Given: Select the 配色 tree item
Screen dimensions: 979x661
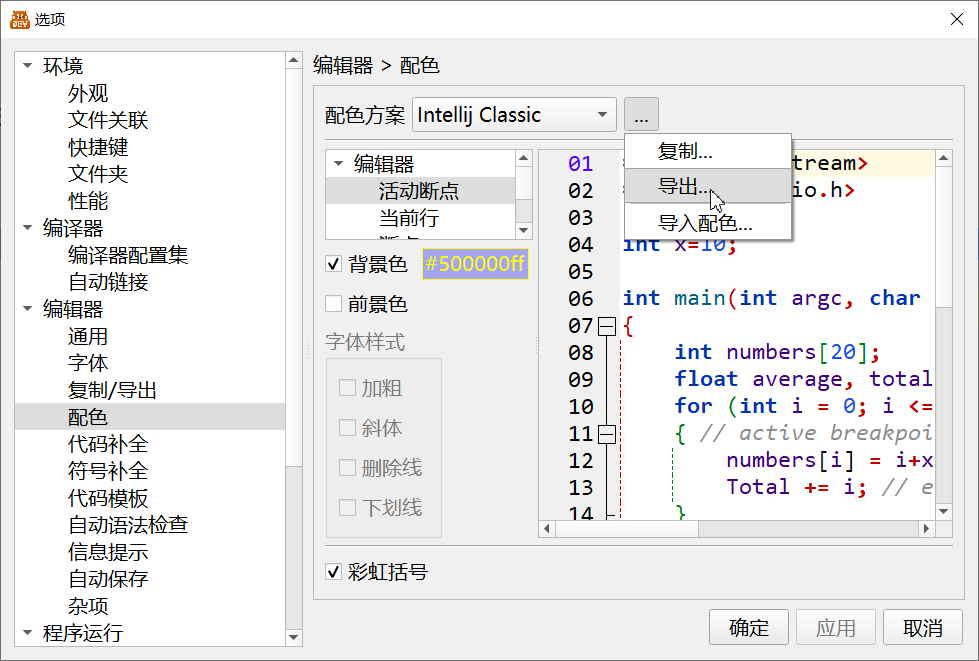Looking at the screenshot, I should [x=150, y=416].
